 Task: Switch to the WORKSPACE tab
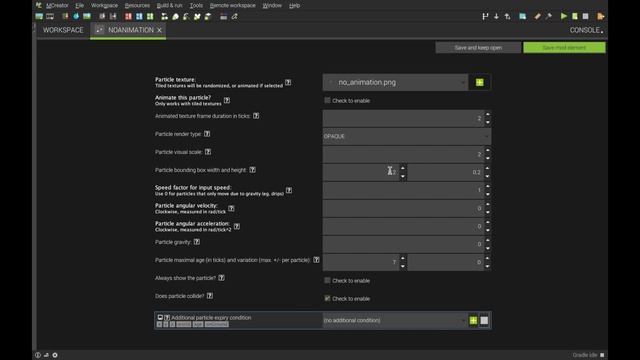click(63, 30)
